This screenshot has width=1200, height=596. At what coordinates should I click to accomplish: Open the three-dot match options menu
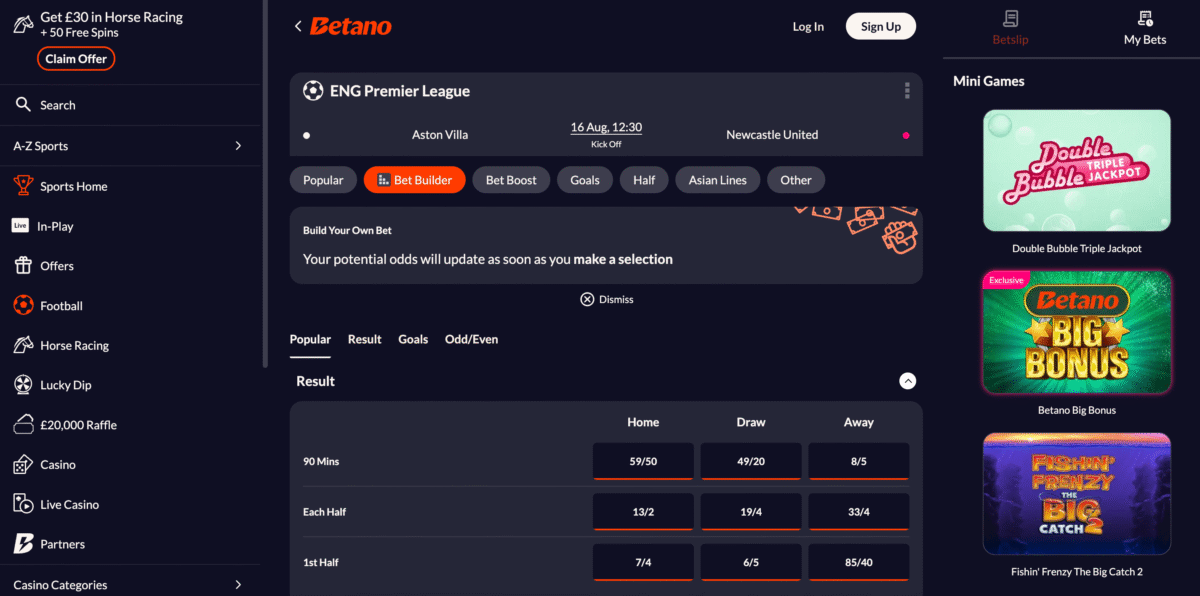pos(907,91)
